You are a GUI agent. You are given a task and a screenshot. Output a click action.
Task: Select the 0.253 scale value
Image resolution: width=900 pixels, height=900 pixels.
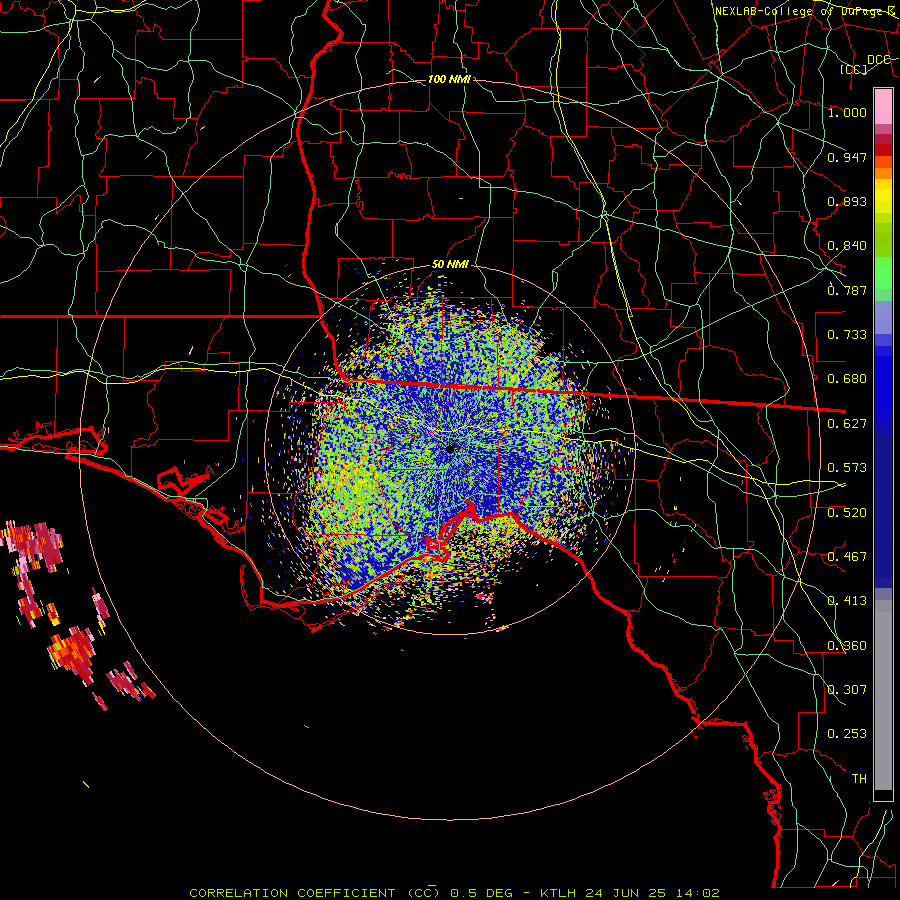847,734
